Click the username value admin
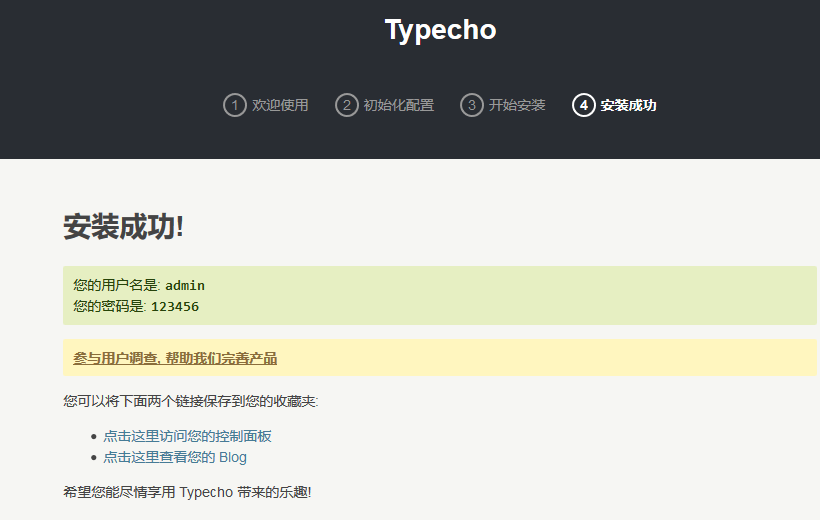Image resolution: width=820 pixels, height=520 pixels. coord(185,286)
